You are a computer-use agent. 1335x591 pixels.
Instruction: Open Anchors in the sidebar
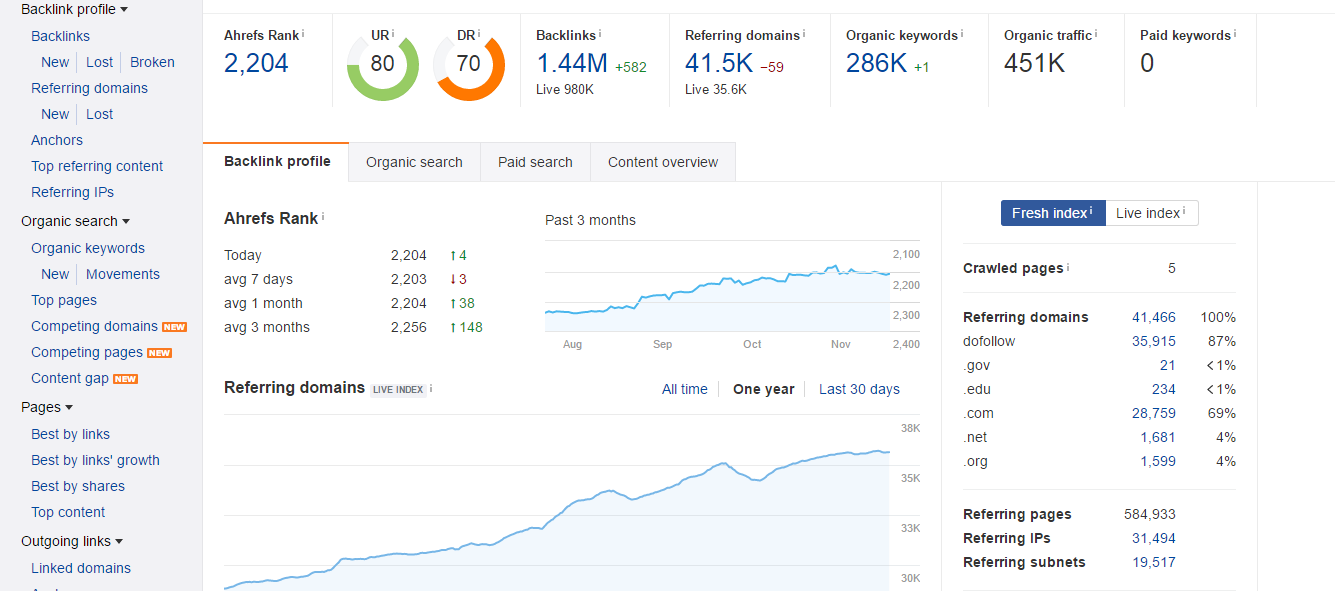(57, 140)
